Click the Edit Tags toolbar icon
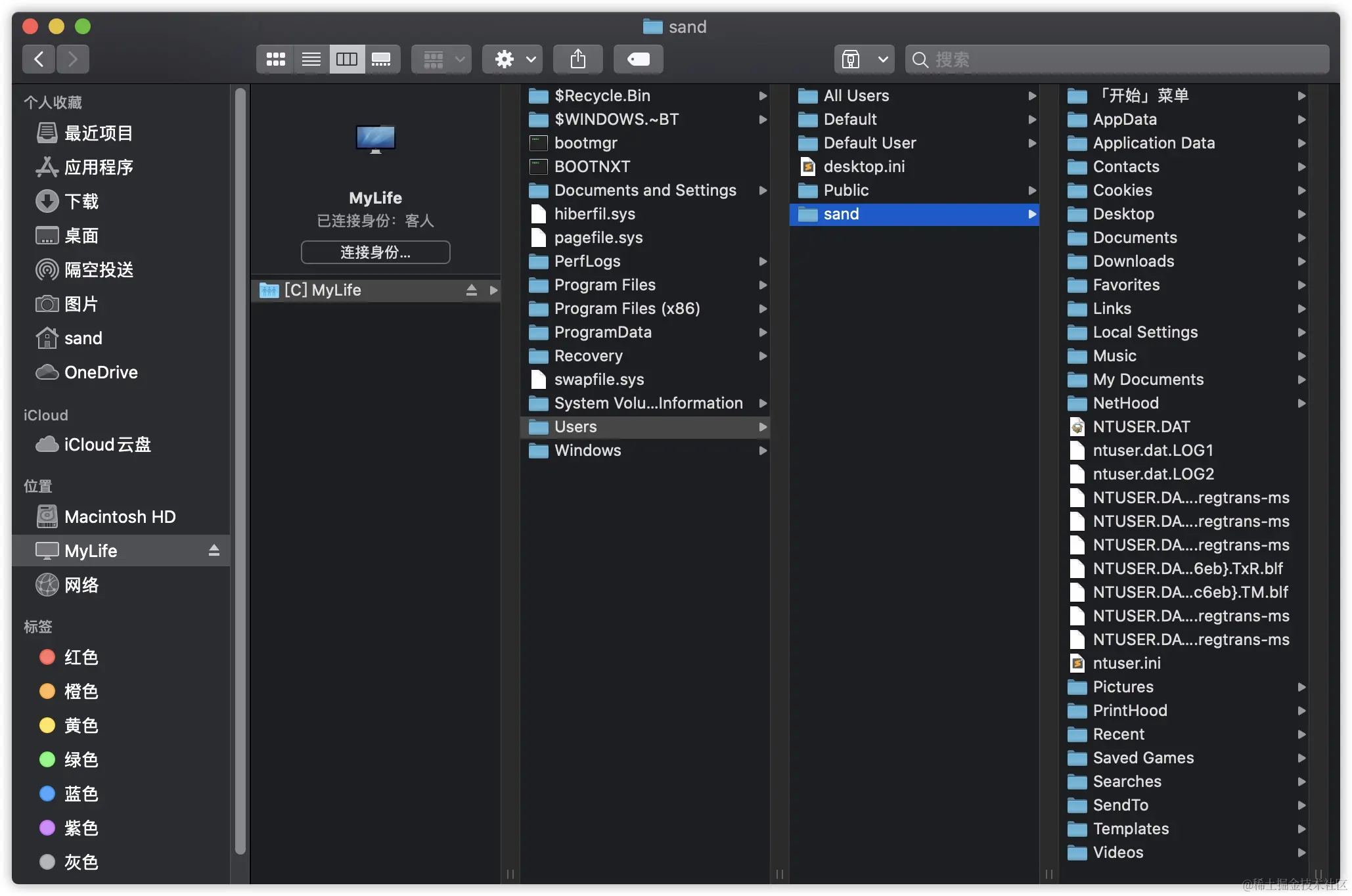The height and width of the screenshot is (896, 1352). 638,60
